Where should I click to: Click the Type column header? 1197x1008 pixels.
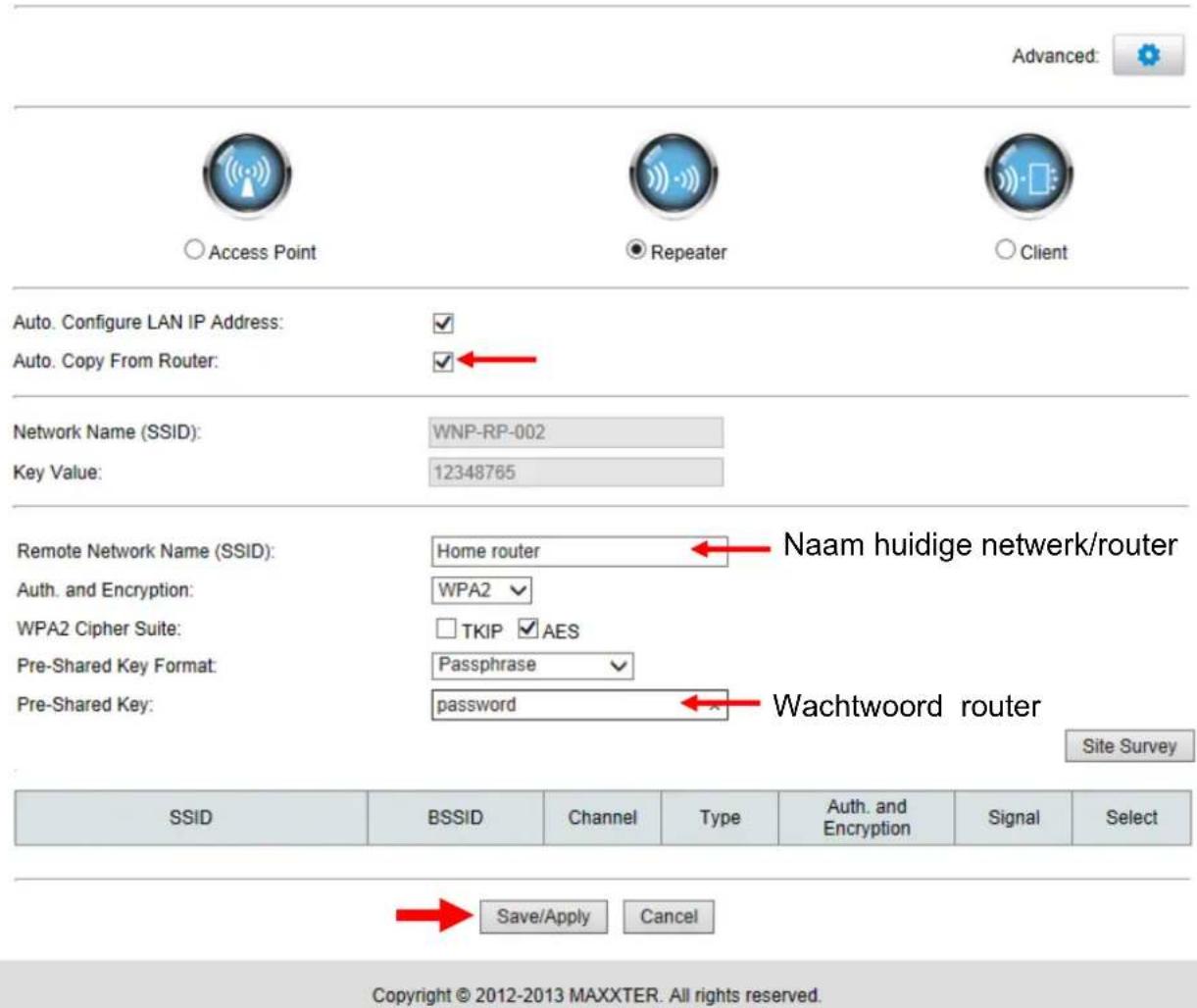(720, 818)
